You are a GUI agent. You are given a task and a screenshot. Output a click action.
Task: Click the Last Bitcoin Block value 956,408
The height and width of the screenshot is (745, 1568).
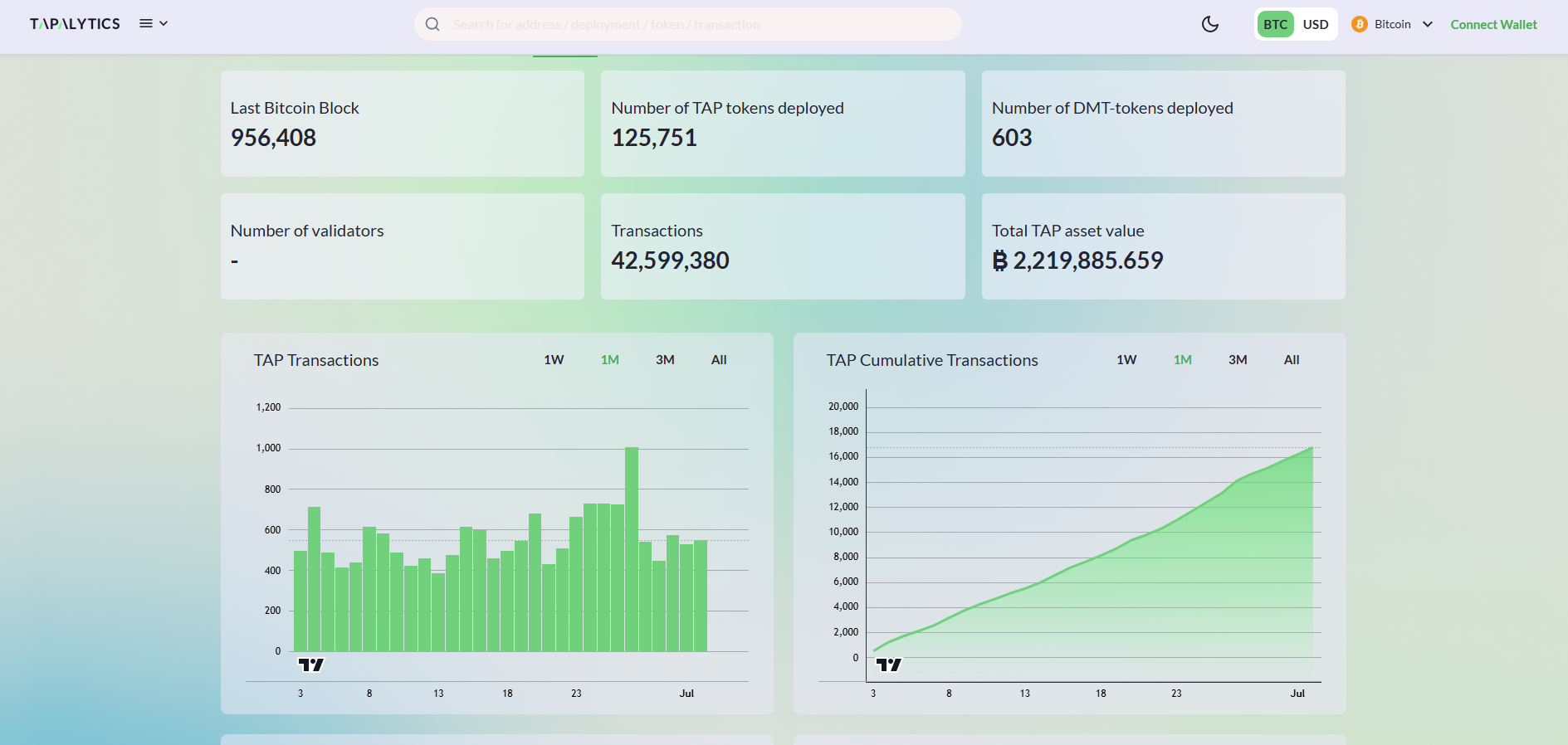(273, 138)
